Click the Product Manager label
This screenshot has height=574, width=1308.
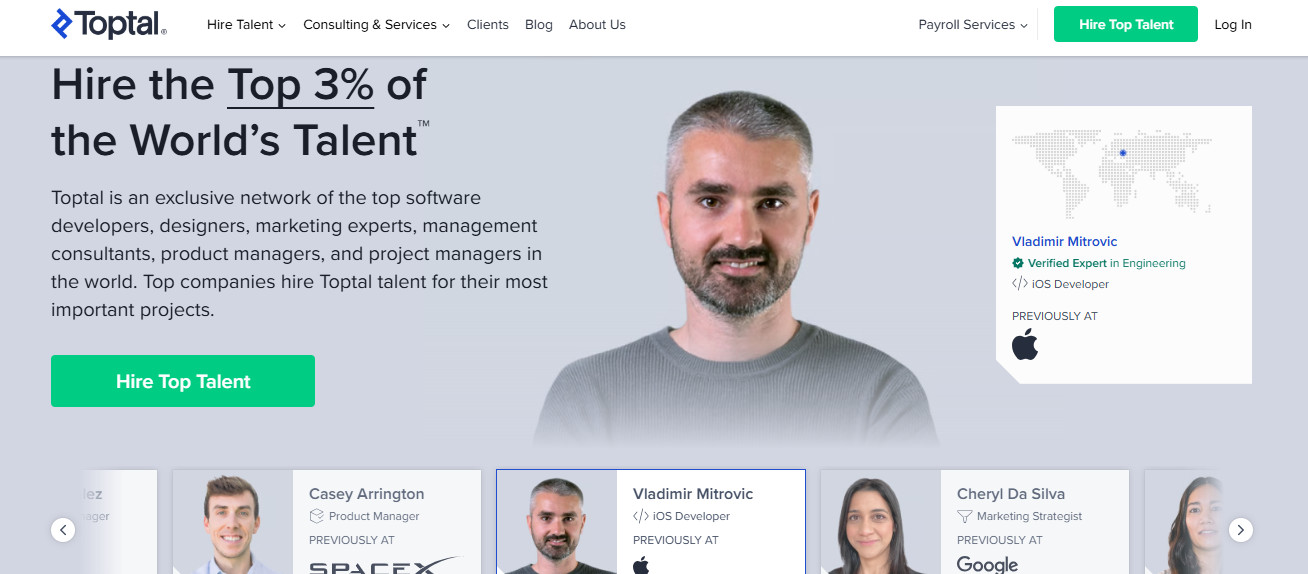(x=374, y=517)
